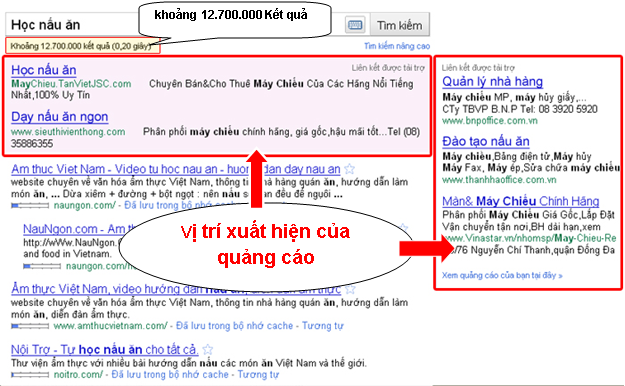The image size is (625, 386).
Task: Click Tương tự link for amthucvietnam.com result
Action: pos(322,326)
